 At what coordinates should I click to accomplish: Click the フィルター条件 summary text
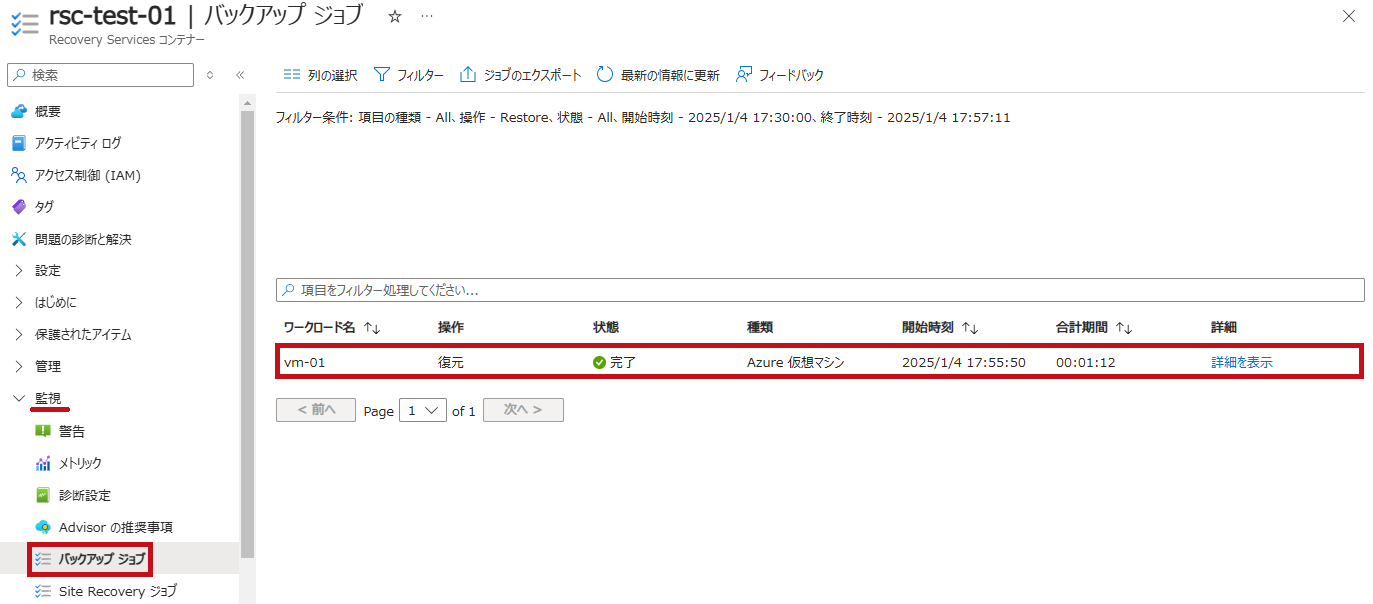click(643, 117)
